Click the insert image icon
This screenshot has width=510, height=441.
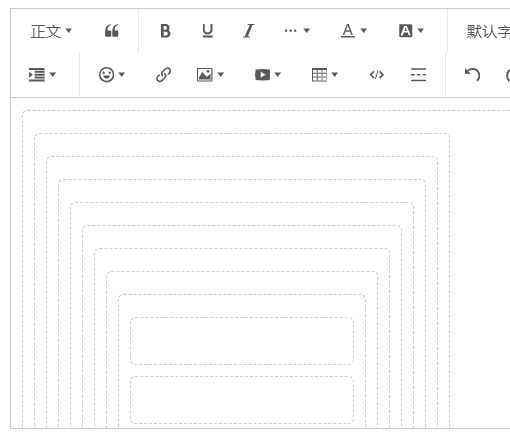coord(210,75)
